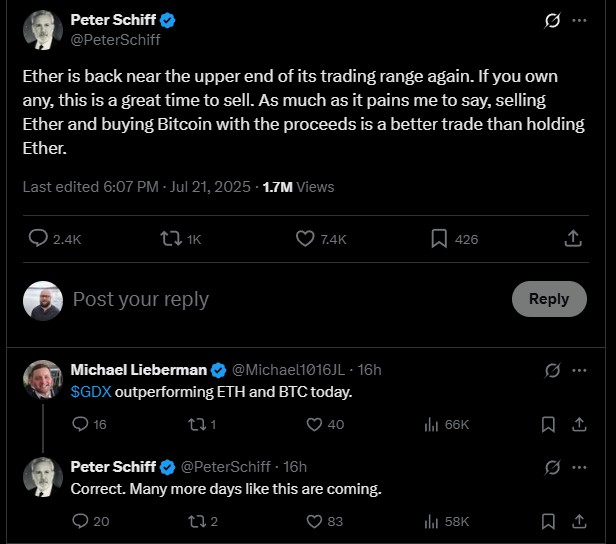Screen dimensions: 616x544
Task: Repost Michael Lieberman's reply
Action: [x=198, y=425]
